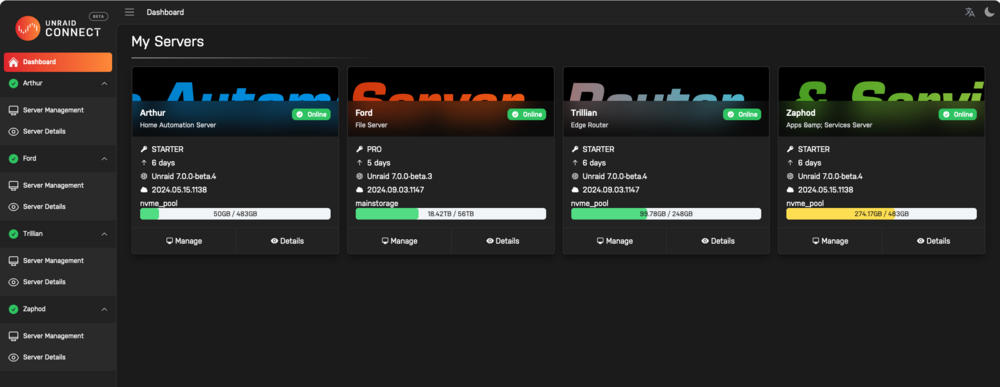The width and height of the screenshot is (1000, 387).
Task: Click Manage button on Zaphod card
Action: [830, 241]
